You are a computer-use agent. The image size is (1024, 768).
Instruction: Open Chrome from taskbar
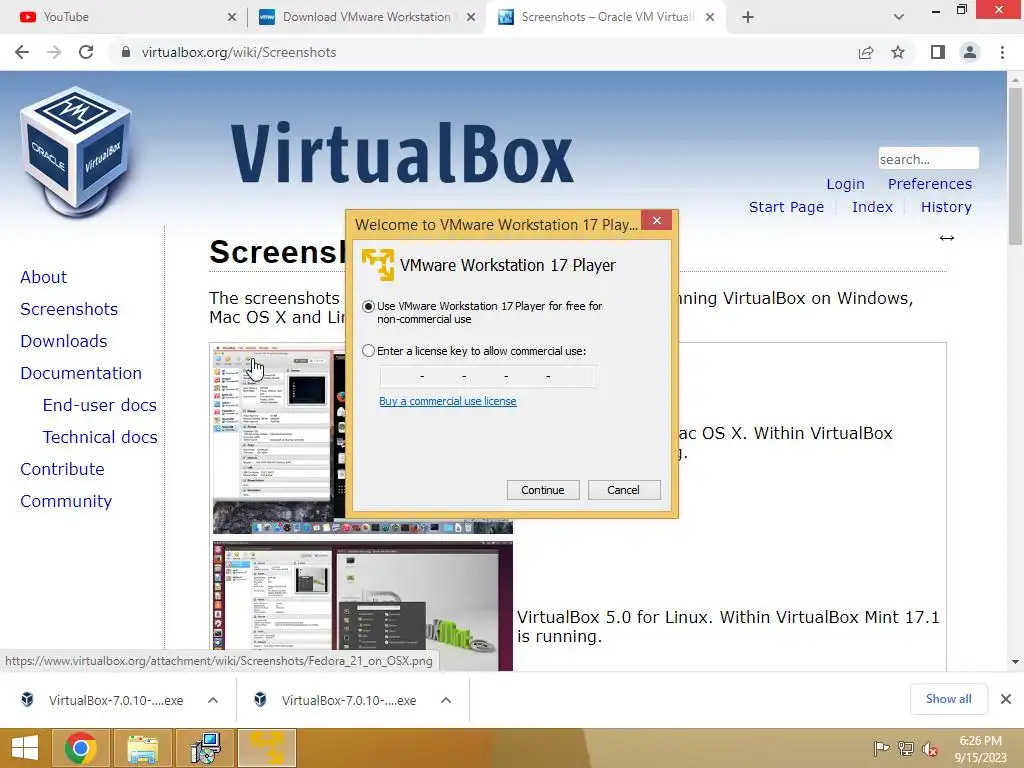(81, 748)
